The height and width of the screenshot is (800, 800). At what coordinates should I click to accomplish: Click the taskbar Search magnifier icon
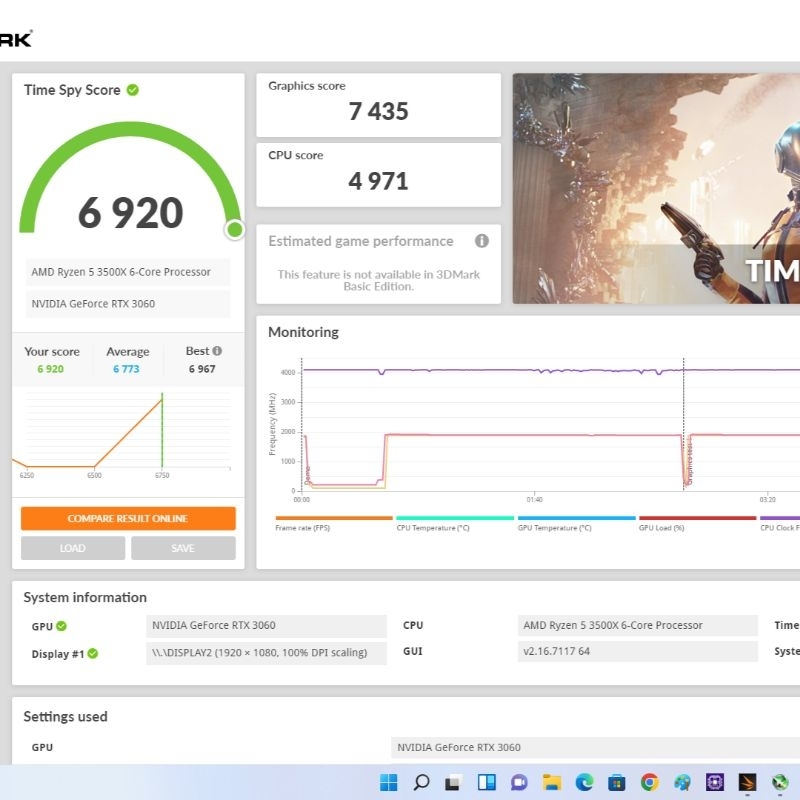click(421, 781)
